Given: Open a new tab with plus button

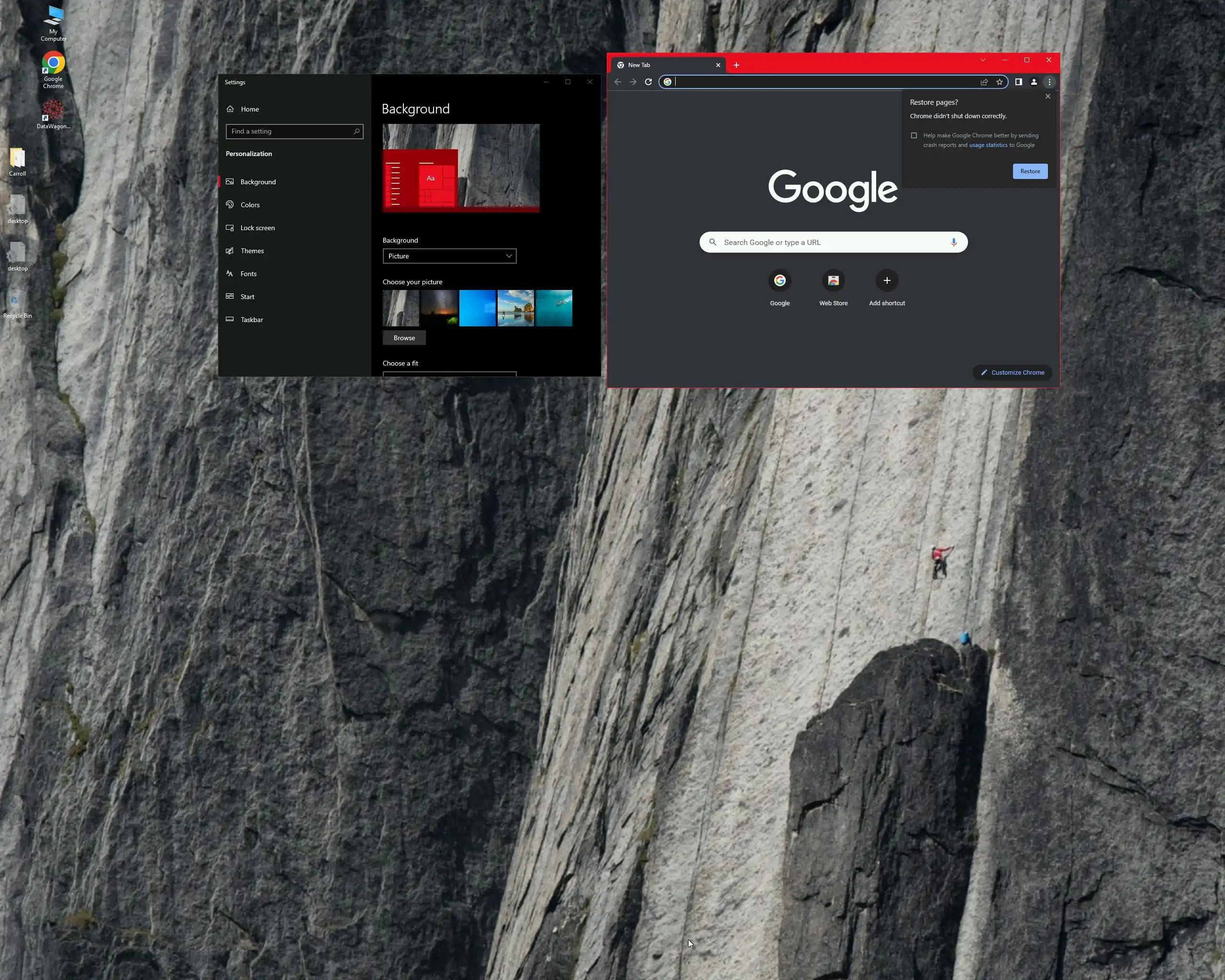Looking at the screenshot, I should [x=736, y=66].
